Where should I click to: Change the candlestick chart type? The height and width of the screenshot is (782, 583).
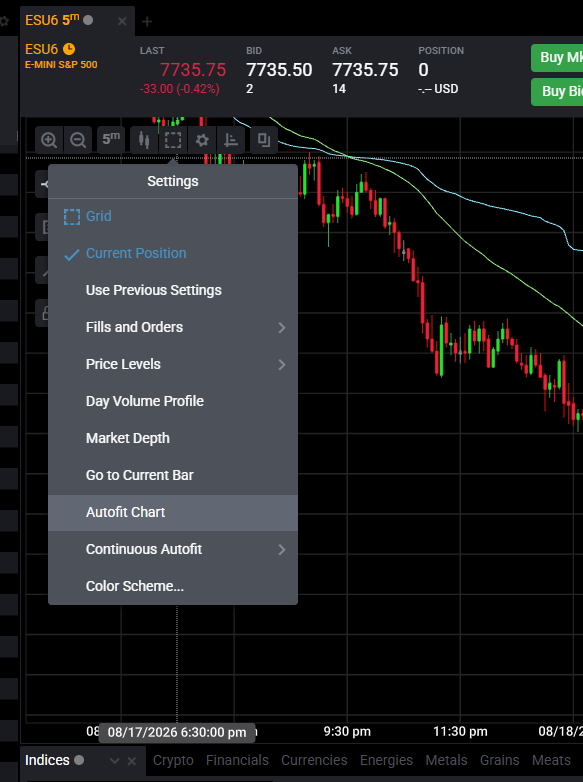pos(144,140)
